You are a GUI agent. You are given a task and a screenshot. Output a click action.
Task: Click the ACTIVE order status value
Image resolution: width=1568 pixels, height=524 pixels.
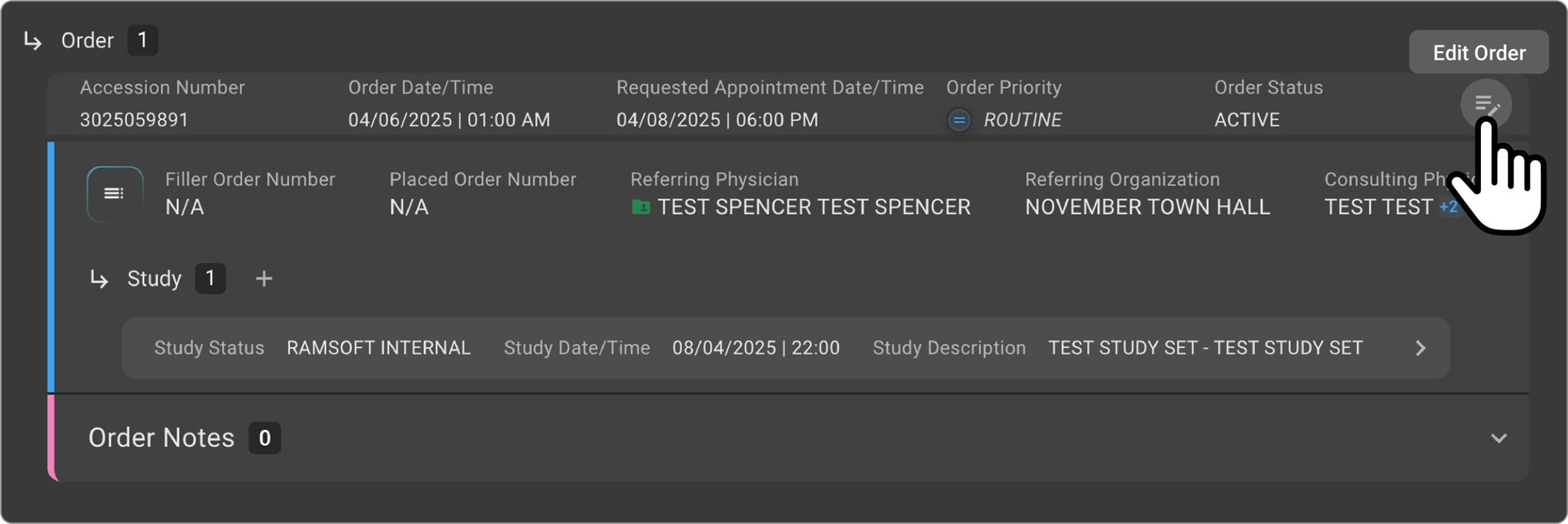1246,120
